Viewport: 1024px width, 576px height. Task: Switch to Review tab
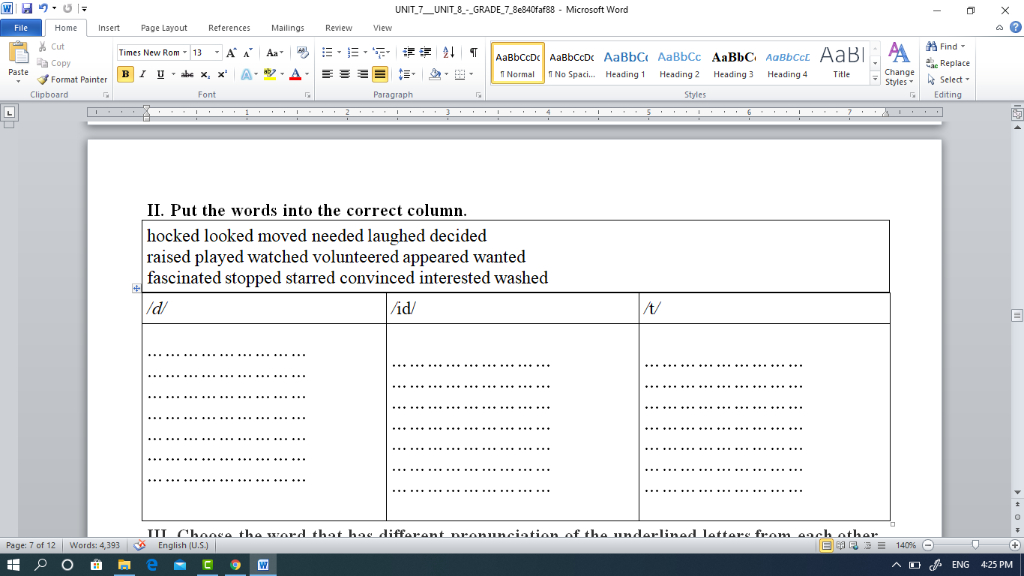(339, 28)
